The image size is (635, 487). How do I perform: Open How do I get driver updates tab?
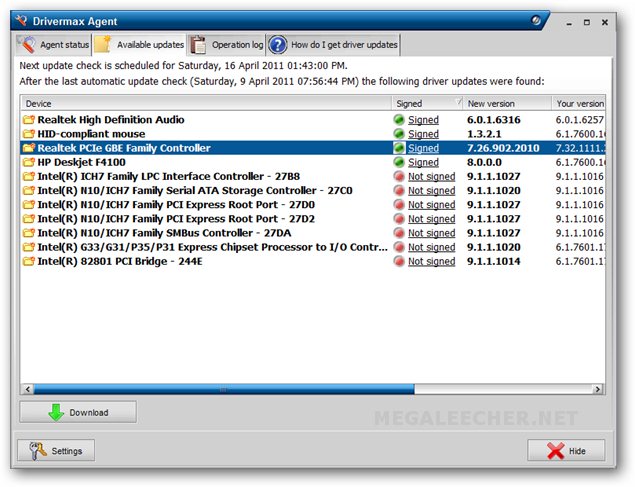click(x=333, y=45)
